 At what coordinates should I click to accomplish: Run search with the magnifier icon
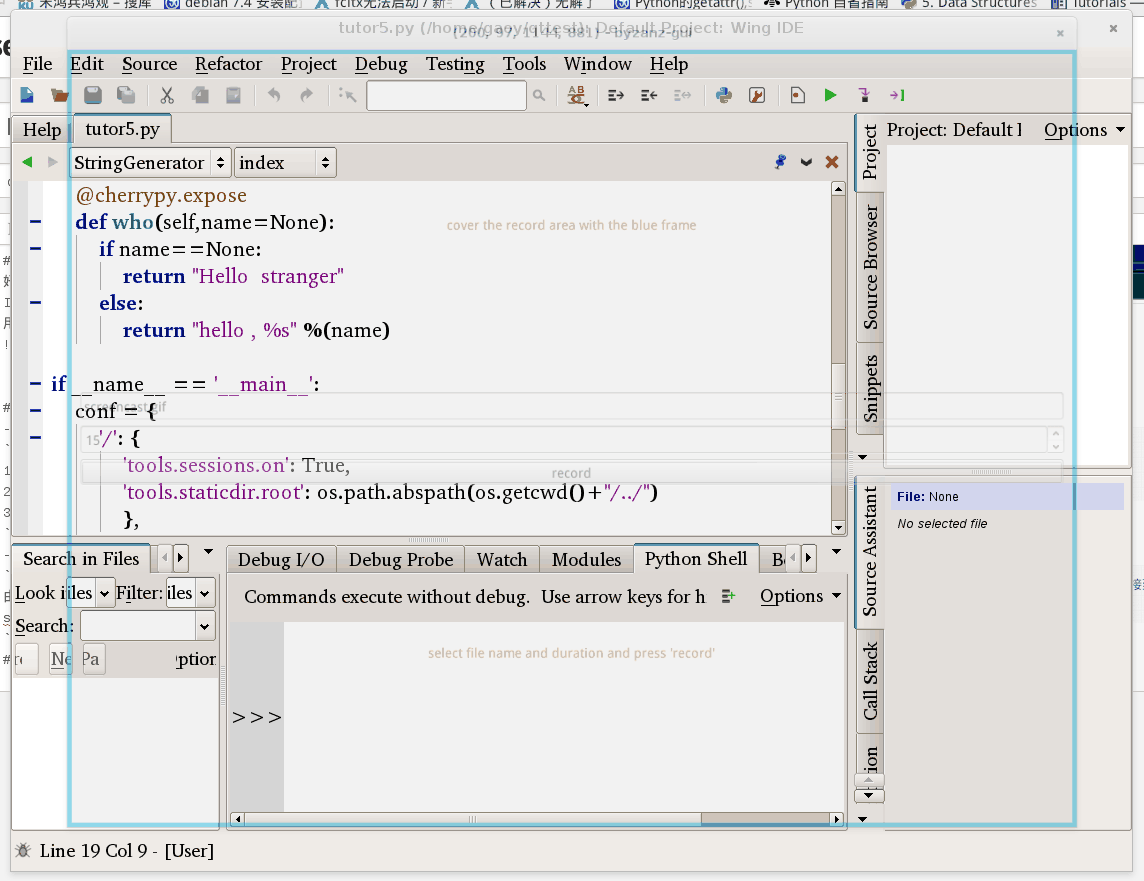pos(539,94)
